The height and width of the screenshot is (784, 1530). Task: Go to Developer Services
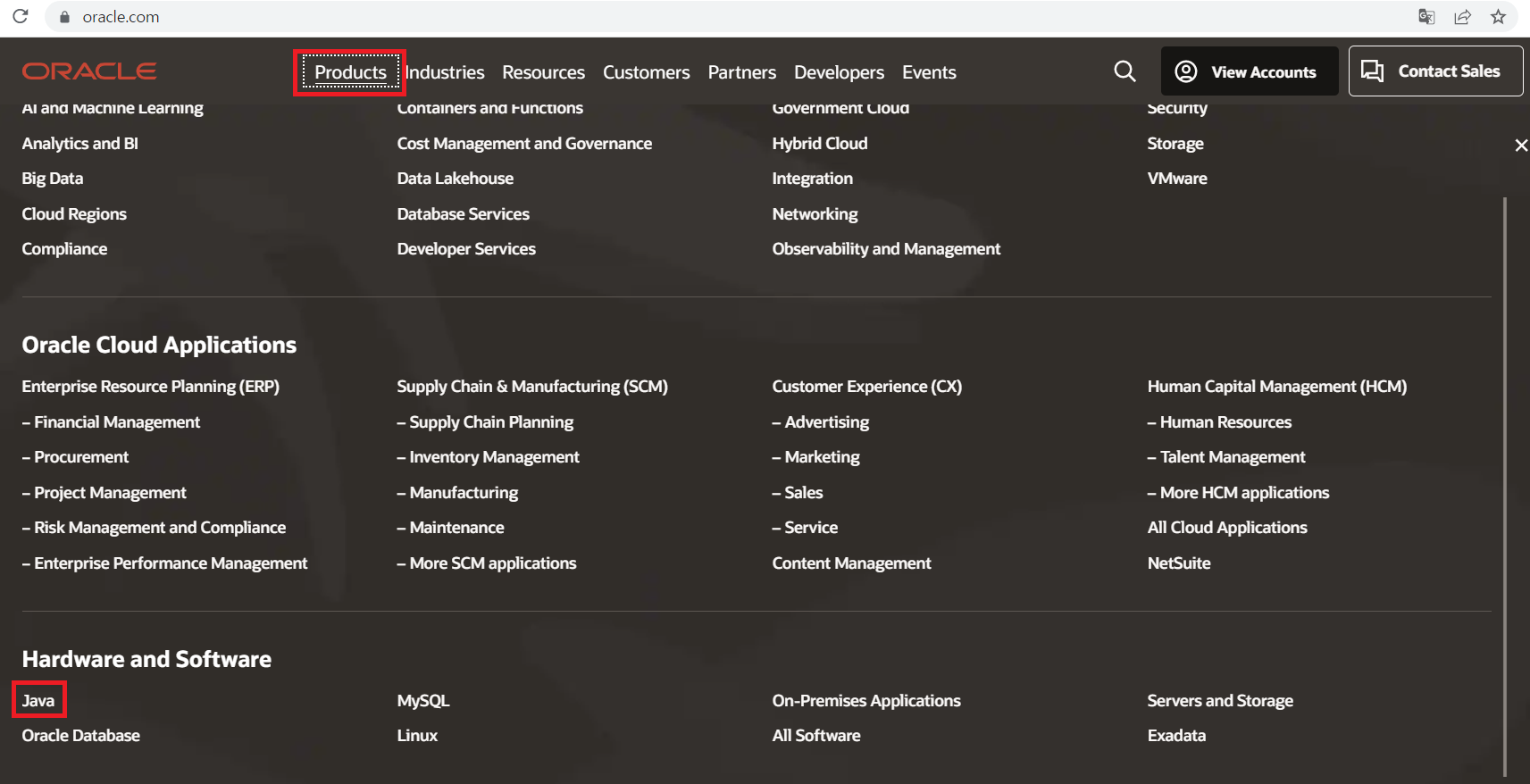tap(466, 249)
